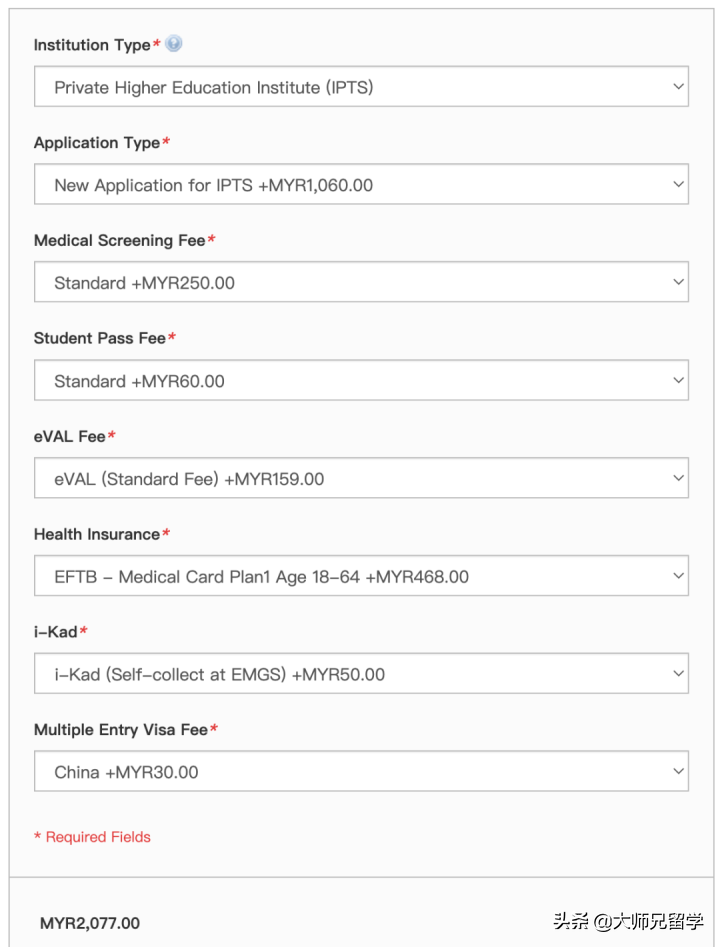The image size is (720, 947).
Task: Click the eVAL Fee label text
Action: 70,437
